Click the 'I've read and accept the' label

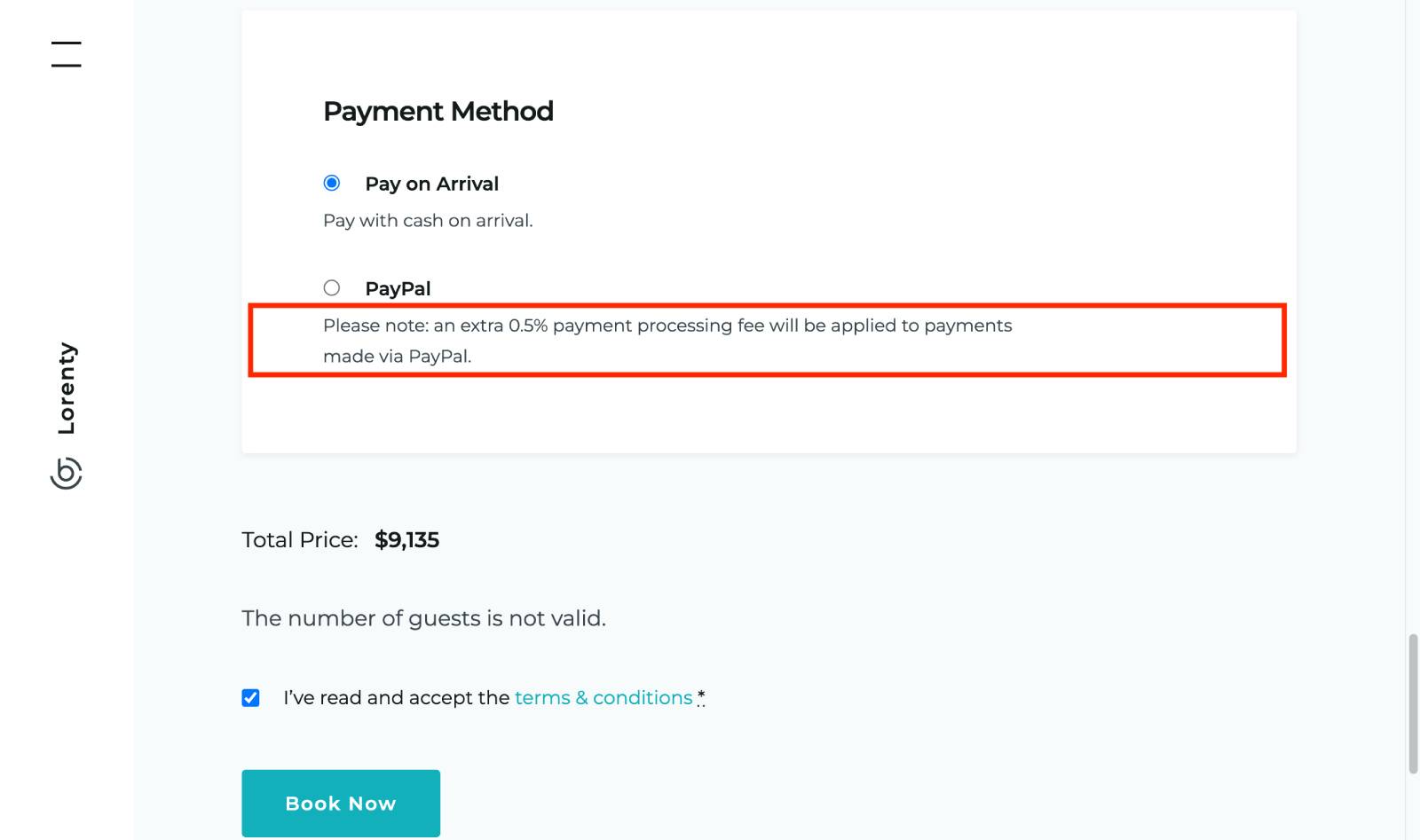point(397,698)
